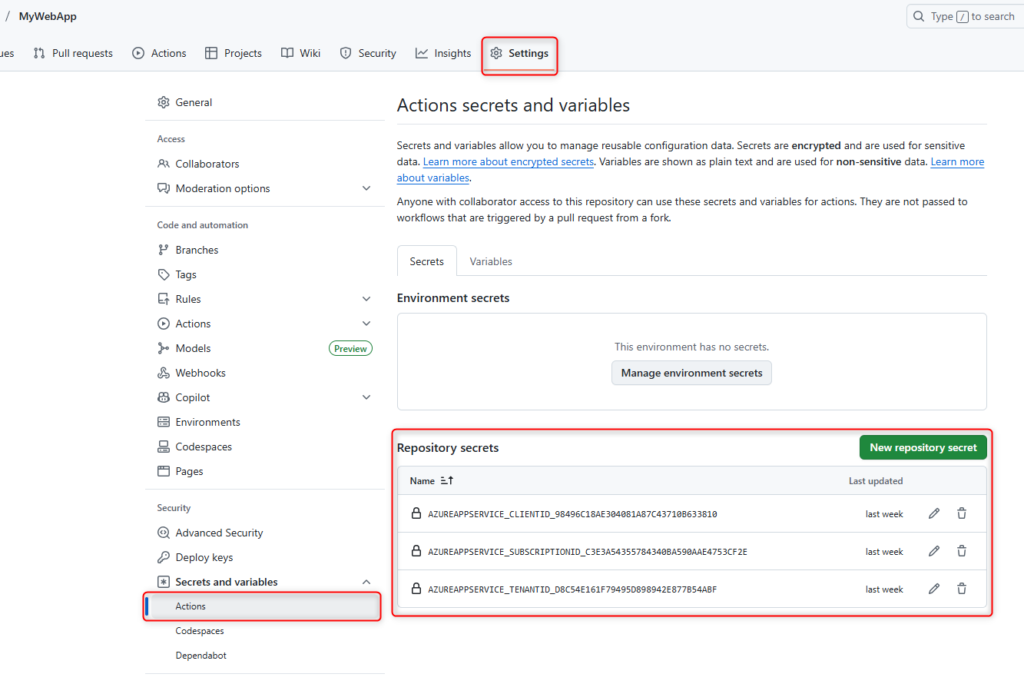Click the lock icon of the TENANTID secret

[416, 588]
